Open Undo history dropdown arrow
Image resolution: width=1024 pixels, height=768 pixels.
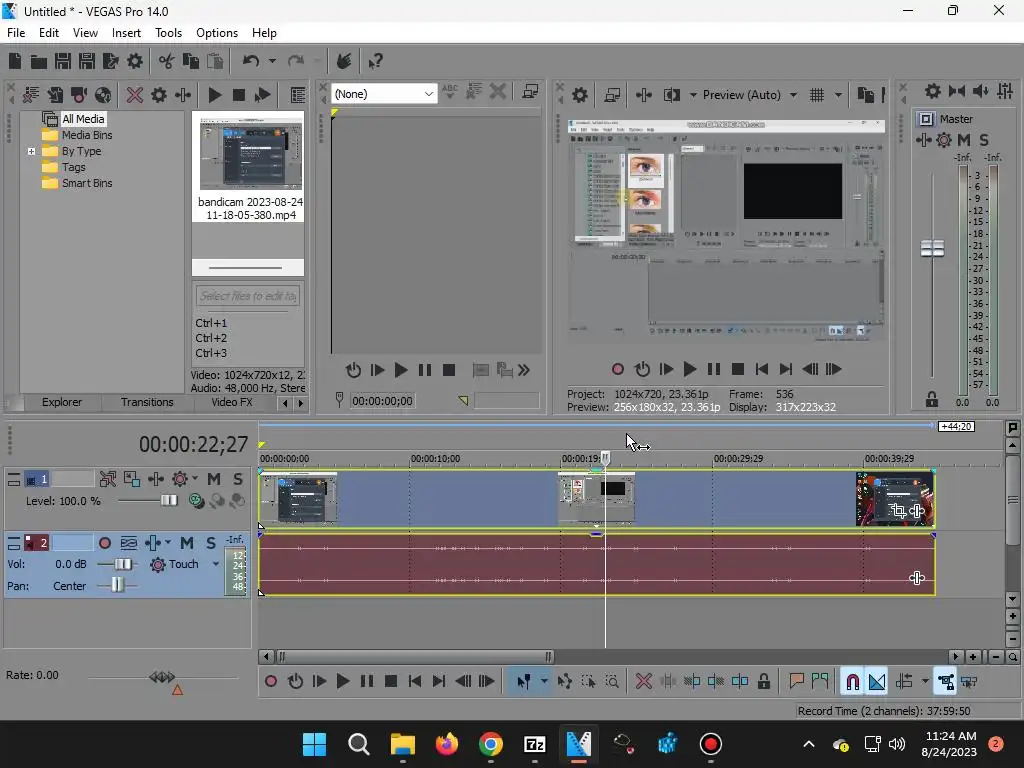pos(272,61)
